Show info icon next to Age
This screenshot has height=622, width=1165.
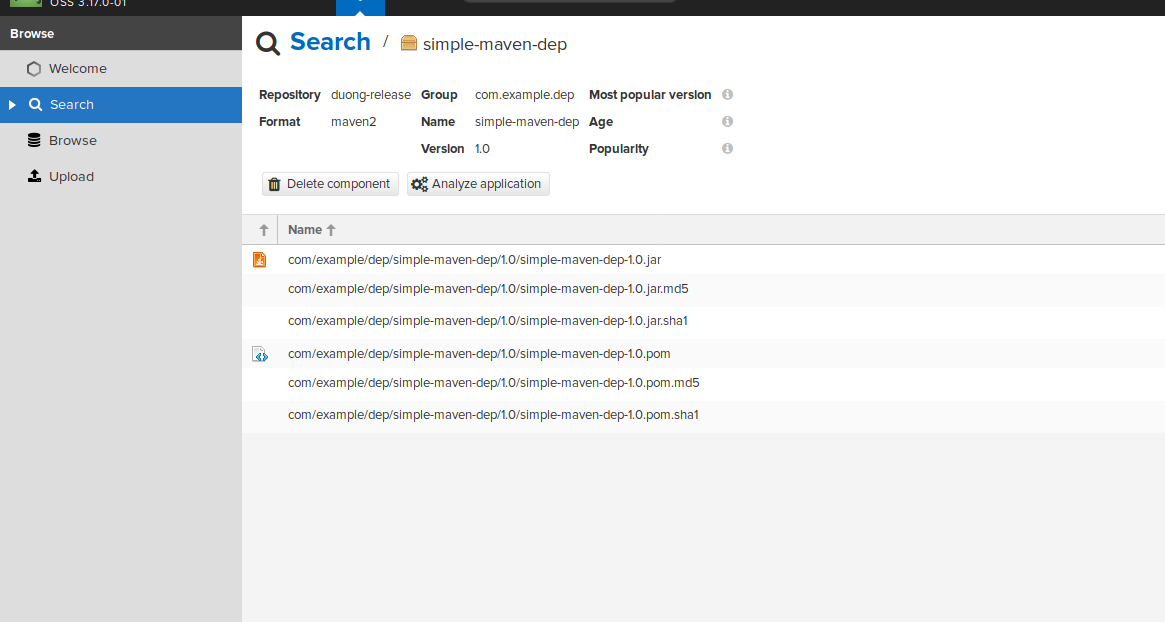727,121
